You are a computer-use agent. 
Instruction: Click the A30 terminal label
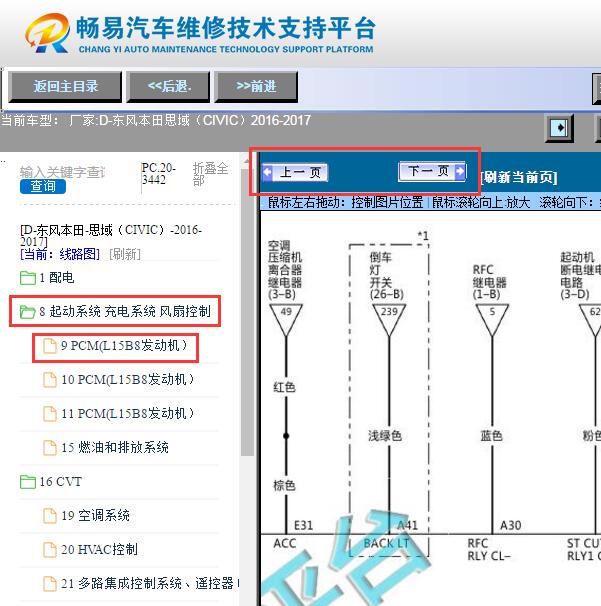tap(511, 525)
